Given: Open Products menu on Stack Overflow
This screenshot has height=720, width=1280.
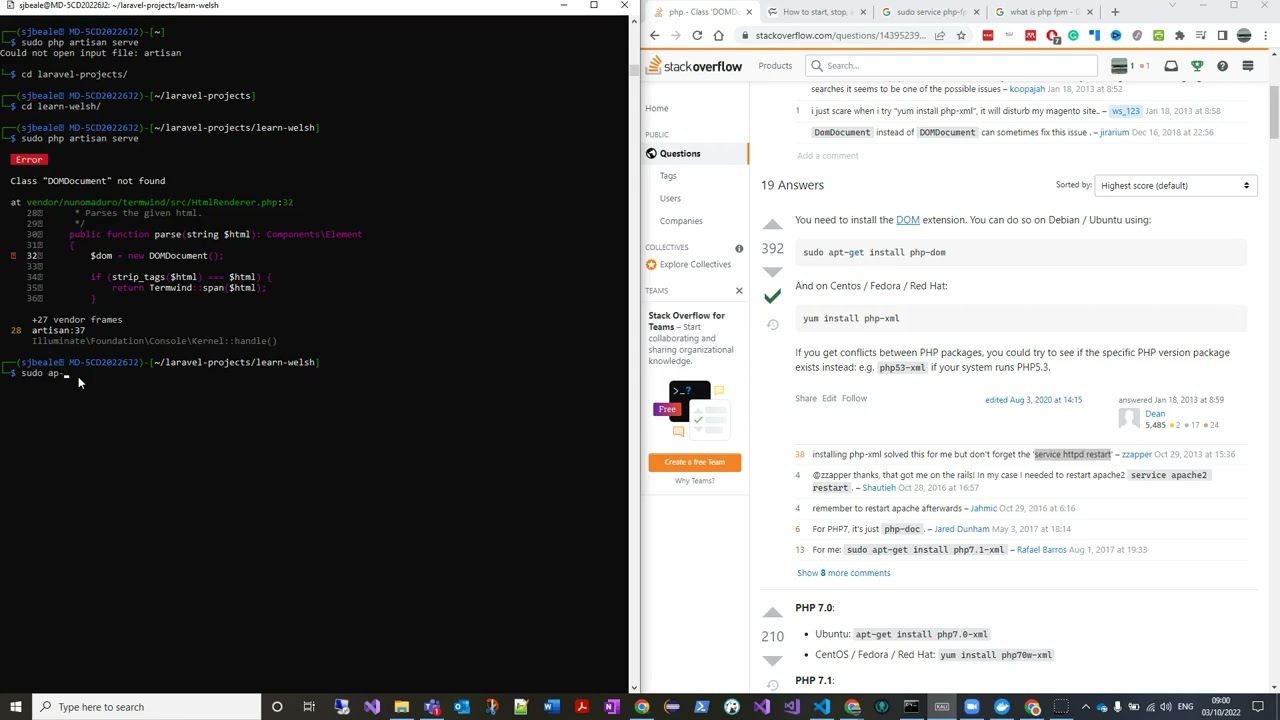Looking at the screenshot, I should pyautogui.click(x=775, y=66).
